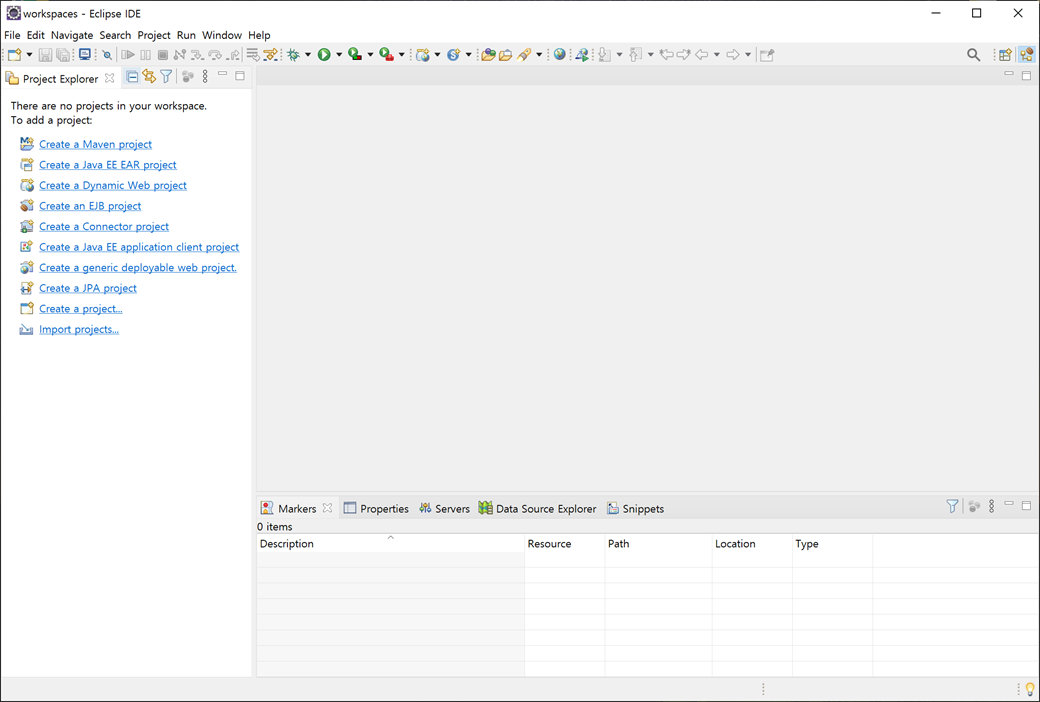Screen dimensions: 1040x702
Task: Click the Debug bug icon
Action: pyautogui.click(x=293, y=55)
